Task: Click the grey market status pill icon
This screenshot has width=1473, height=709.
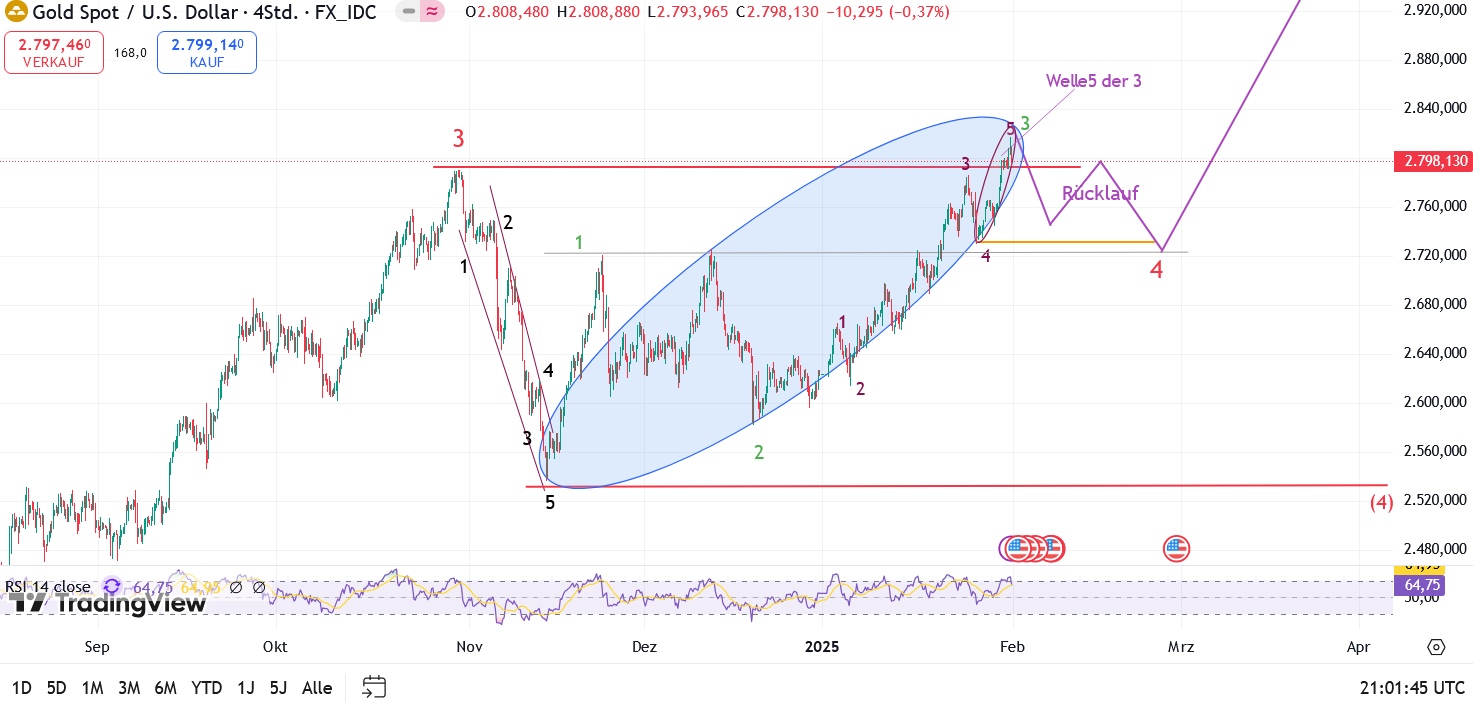Action: (407, 12)
